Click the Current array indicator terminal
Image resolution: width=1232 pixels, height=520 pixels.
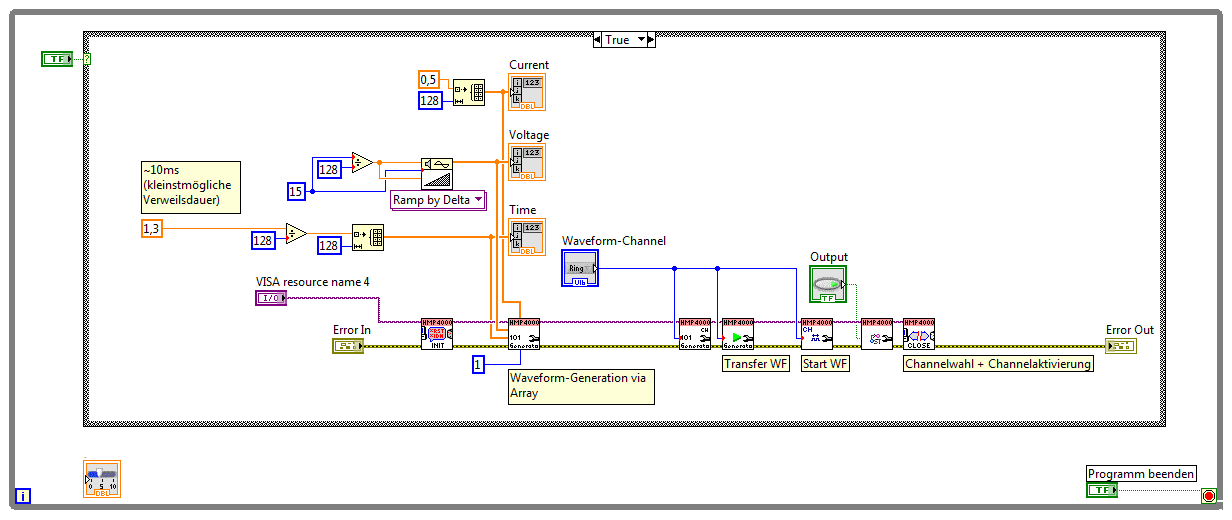[x=527, y=92]
